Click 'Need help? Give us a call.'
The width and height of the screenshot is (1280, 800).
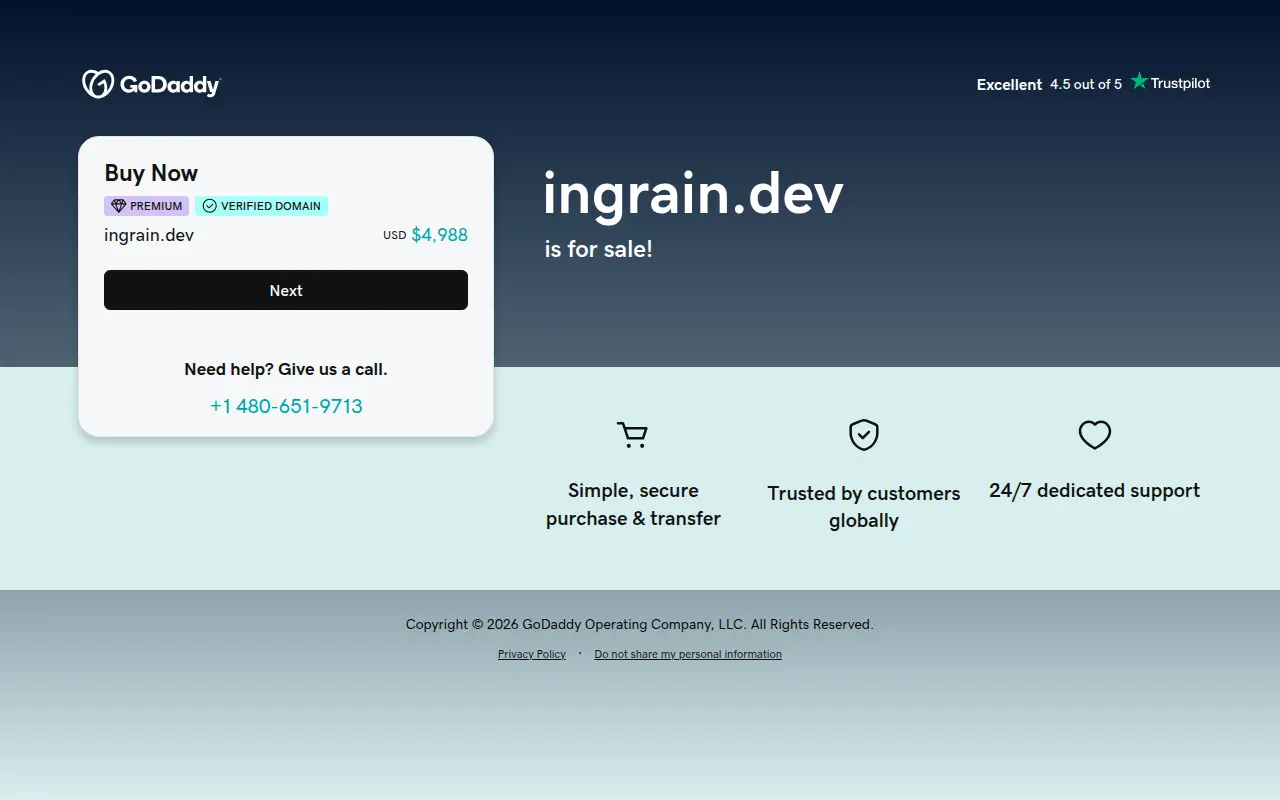[286, 369]
